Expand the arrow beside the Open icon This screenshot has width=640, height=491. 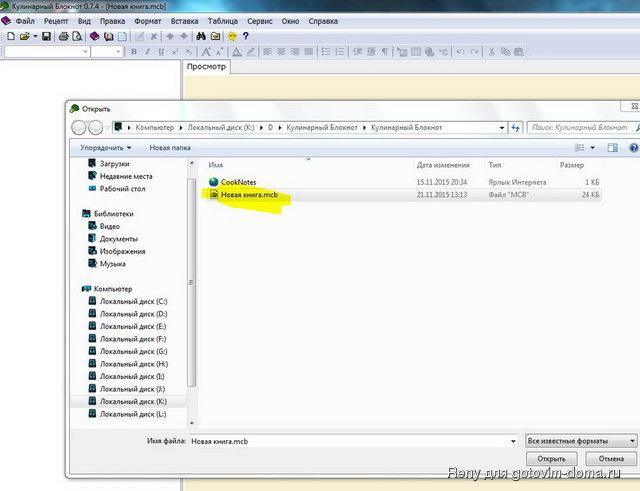click(x=35, y=36)
